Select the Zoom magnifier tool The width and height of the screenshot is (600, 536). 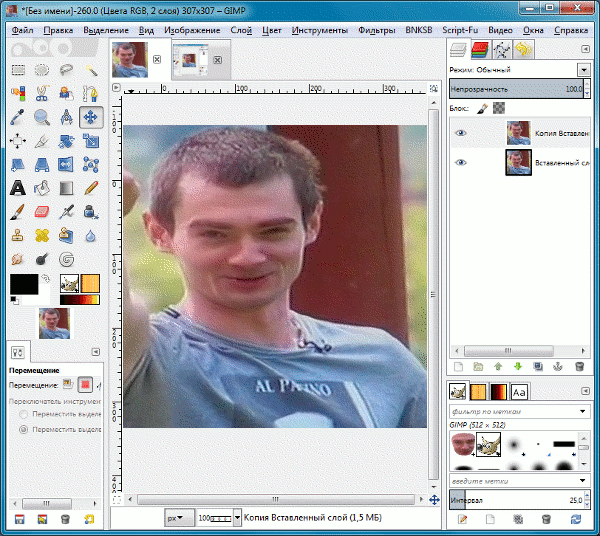[x=42, y=117]
